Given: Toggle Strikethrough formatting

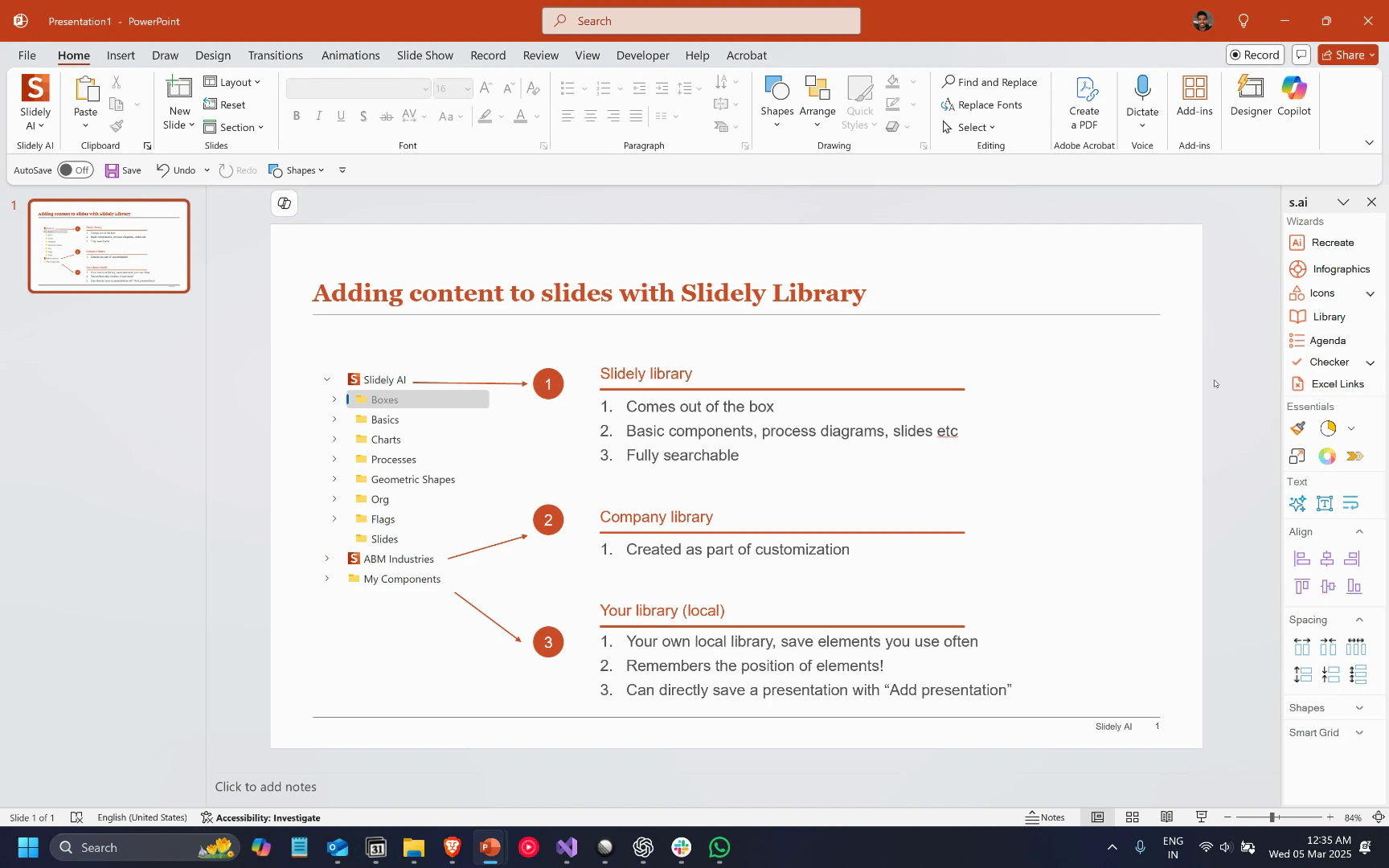Looking at the screenshot, I should point(386,117).
